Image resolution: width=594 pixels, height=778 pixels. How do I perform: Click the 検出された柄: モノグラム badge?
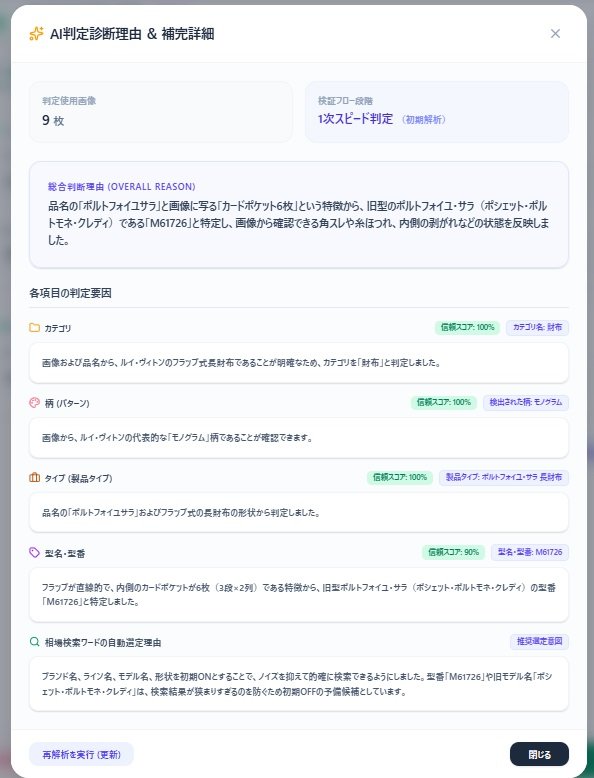[526, 402]
